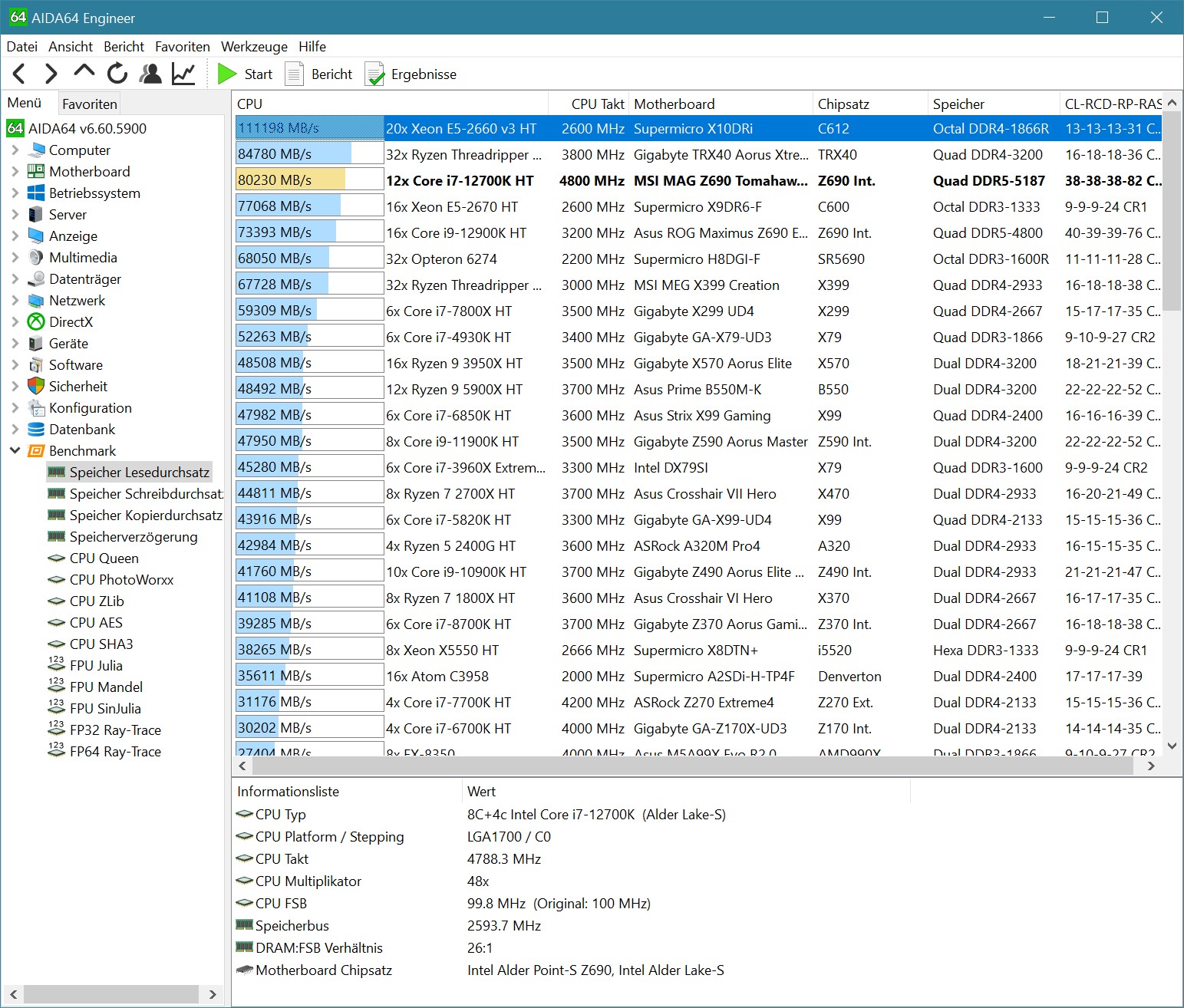Select the Computer icon in the tree
Viewport: 1184px width, 1008px height.
[x=36, y=150]
